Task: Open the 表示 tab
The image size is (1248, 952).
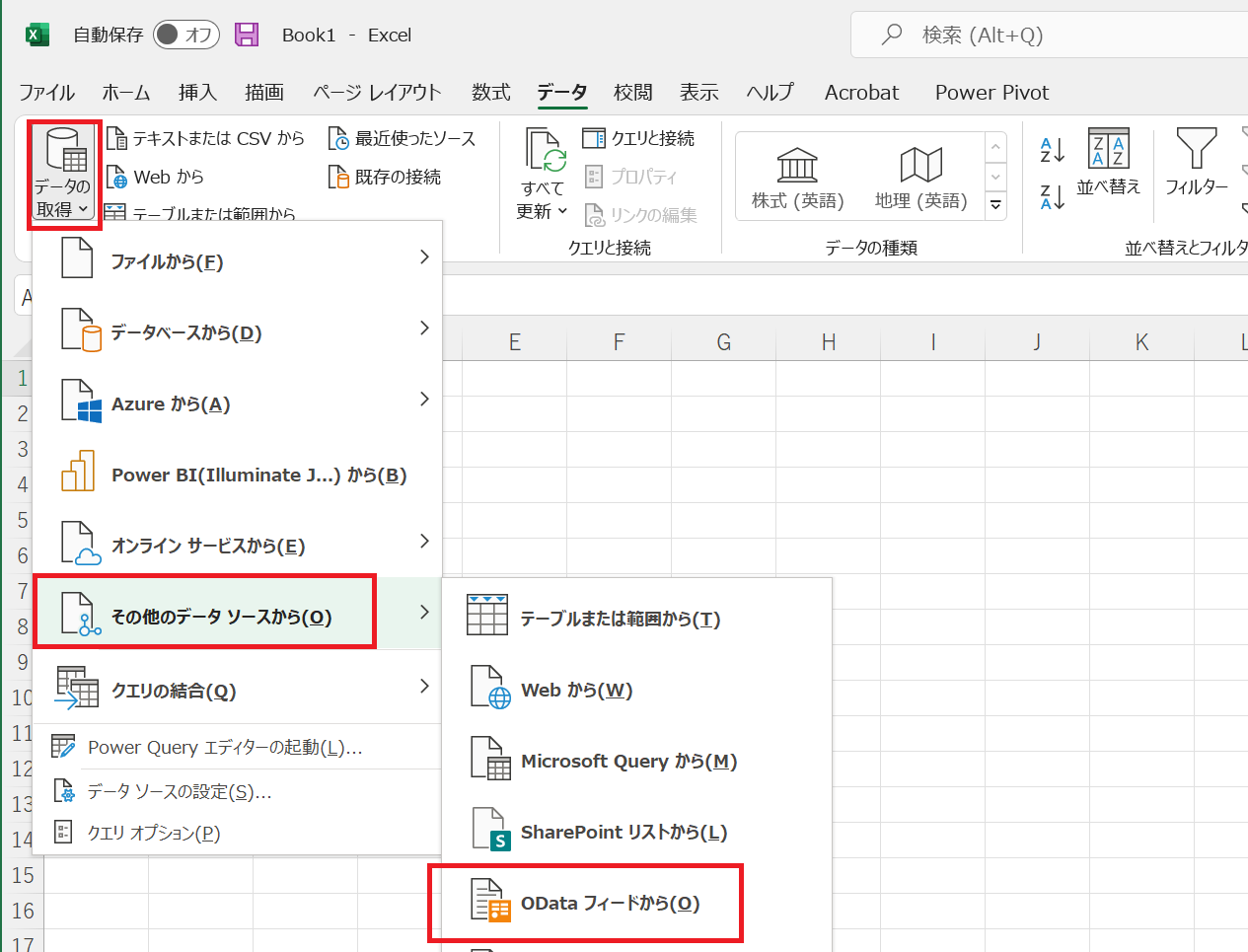Action: (698, 92)
